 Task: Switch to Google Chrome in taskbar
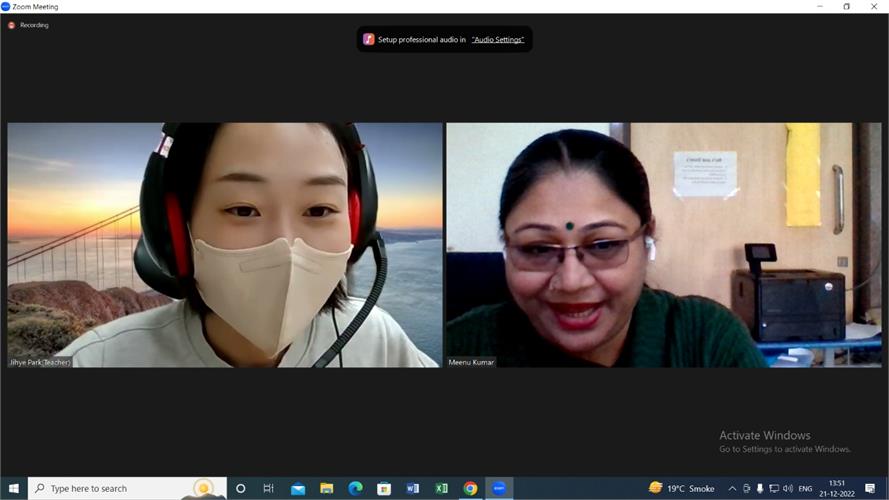pos(470,488)
